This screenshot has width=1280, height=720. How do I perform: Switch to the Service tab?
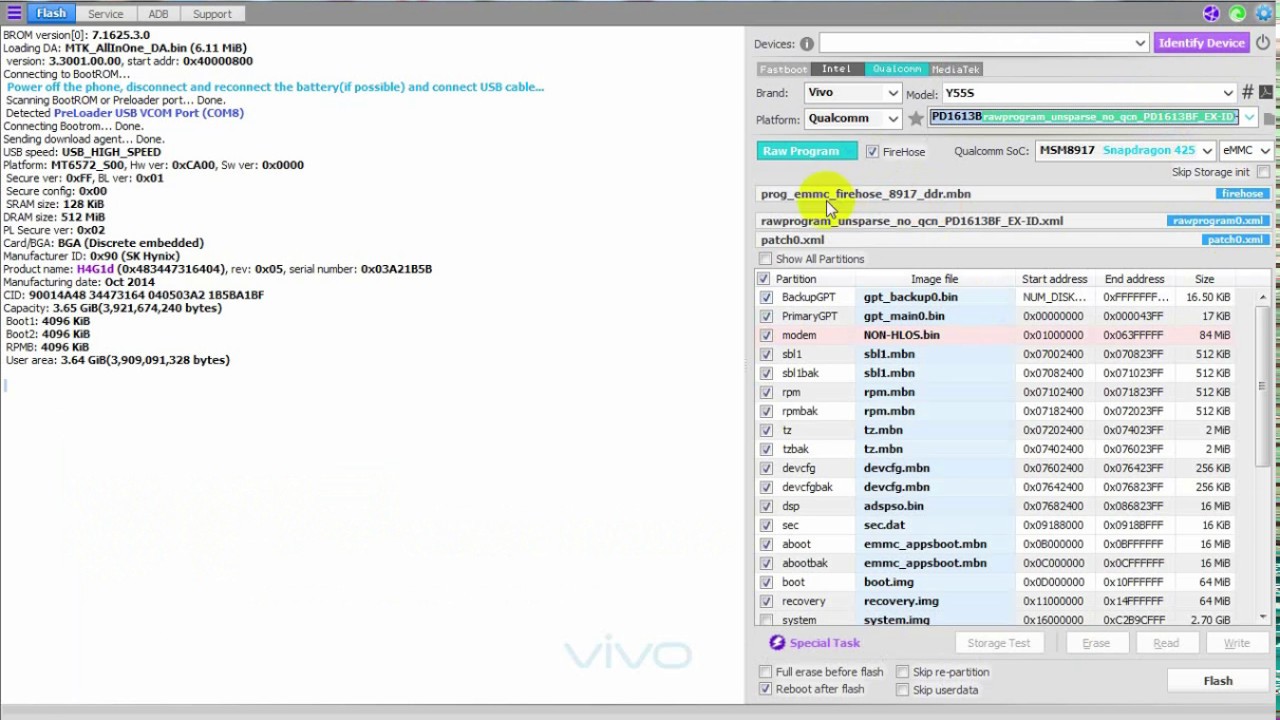coord(105,14)
